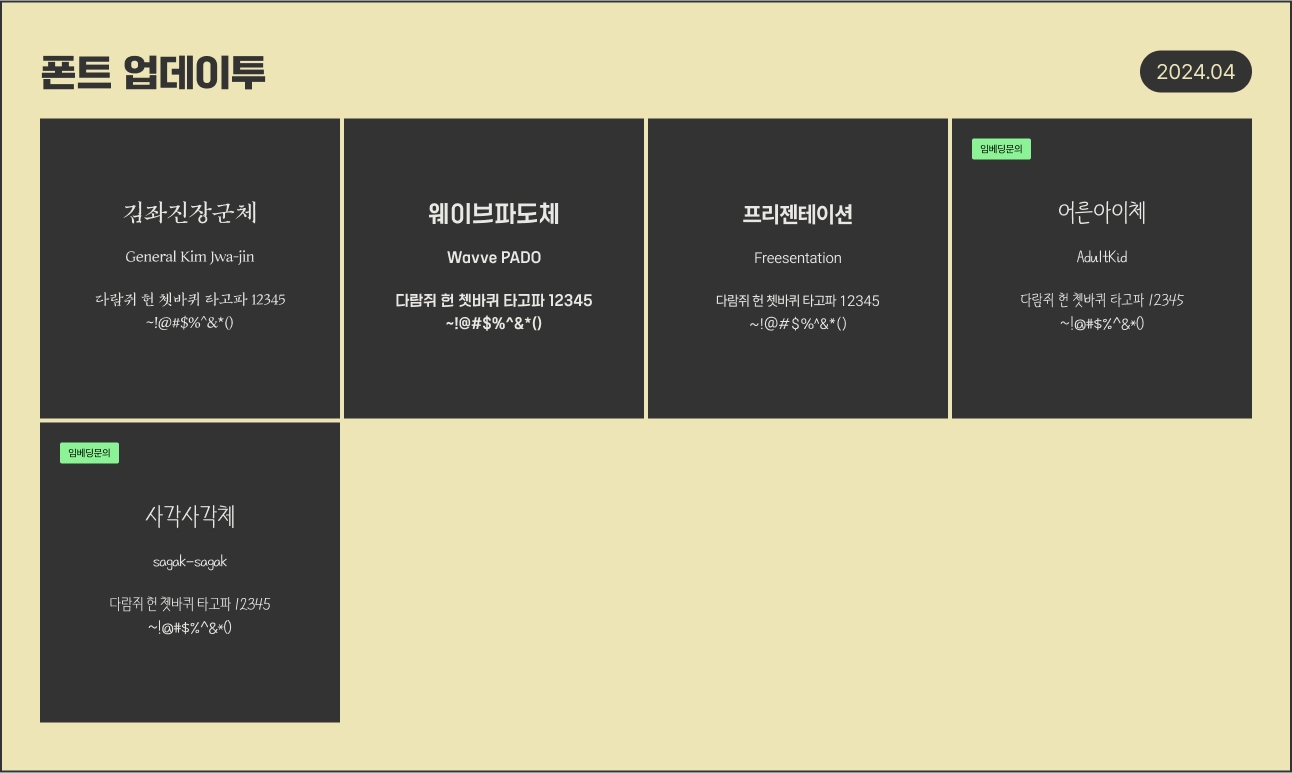Open the 어른아이체 font card title
Viewport: 1292px width, 773px height.
[1102, 212]
